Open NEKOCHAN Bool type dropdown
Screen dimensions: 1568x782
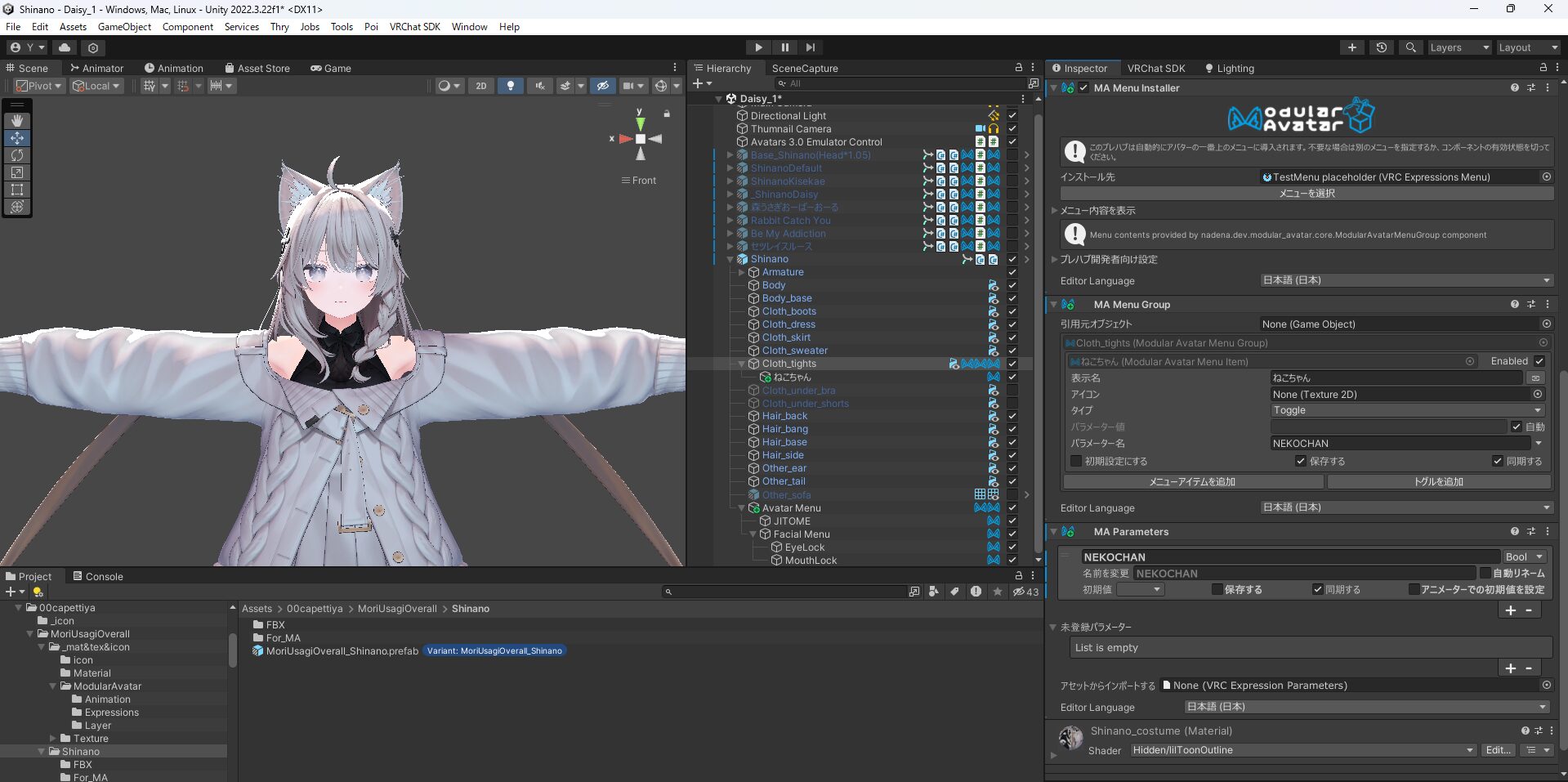point(1525,556)
